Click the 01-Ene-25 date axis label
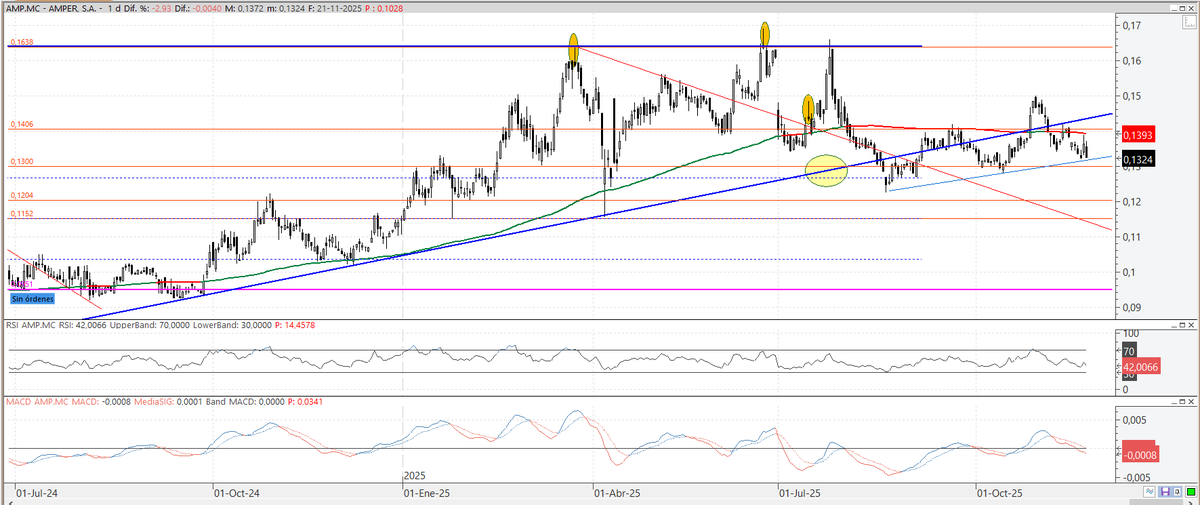1200x505 pixels. (426, 492)
